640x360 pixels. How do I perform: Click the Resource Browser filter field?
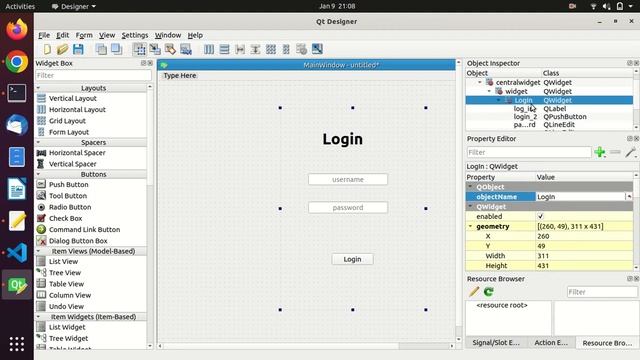(602, 292)
